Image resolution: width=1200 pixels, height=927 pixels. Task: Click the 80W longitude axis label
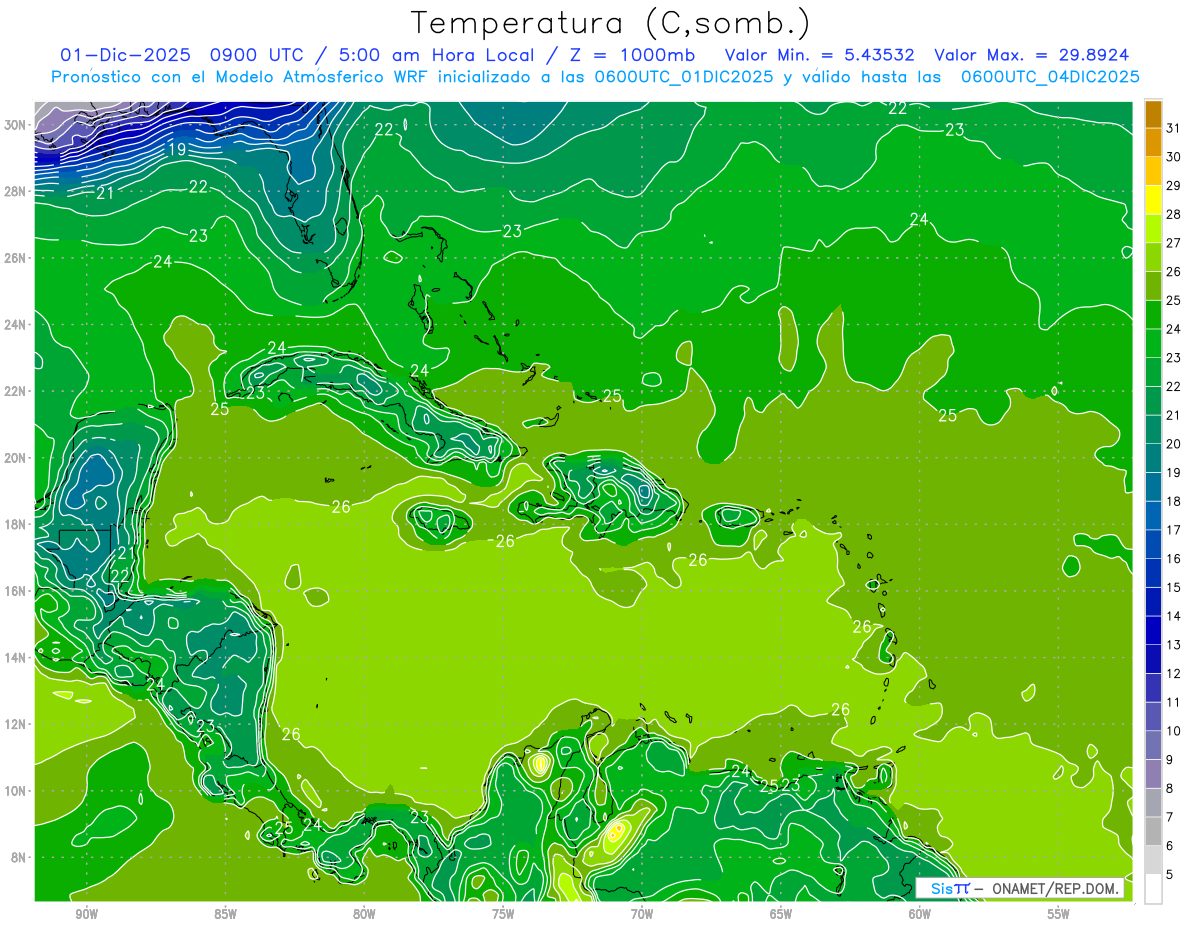364,914
